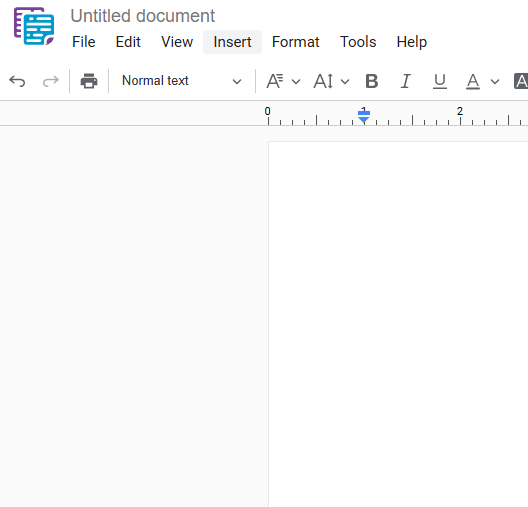Click the font size icon
This screenshot has height=507, width=528.
coord(323,81)
